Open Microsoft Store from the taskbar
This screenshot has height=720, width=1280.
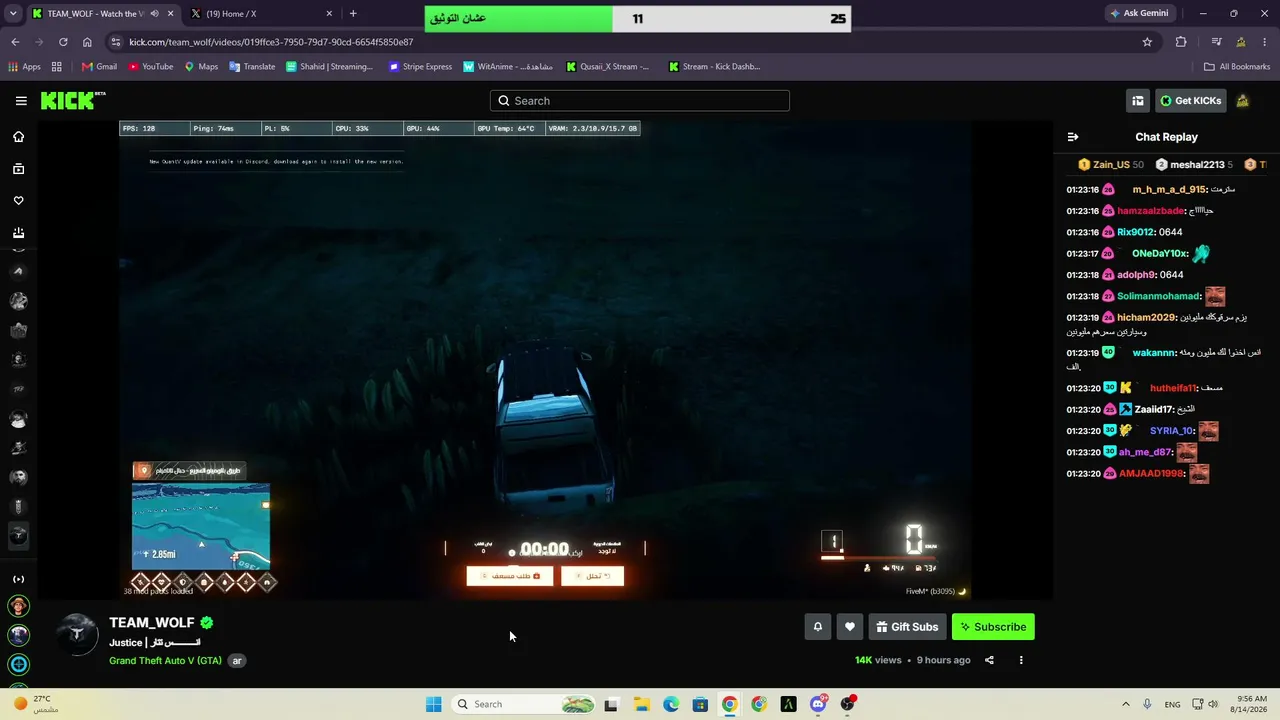tap(700, 704)
